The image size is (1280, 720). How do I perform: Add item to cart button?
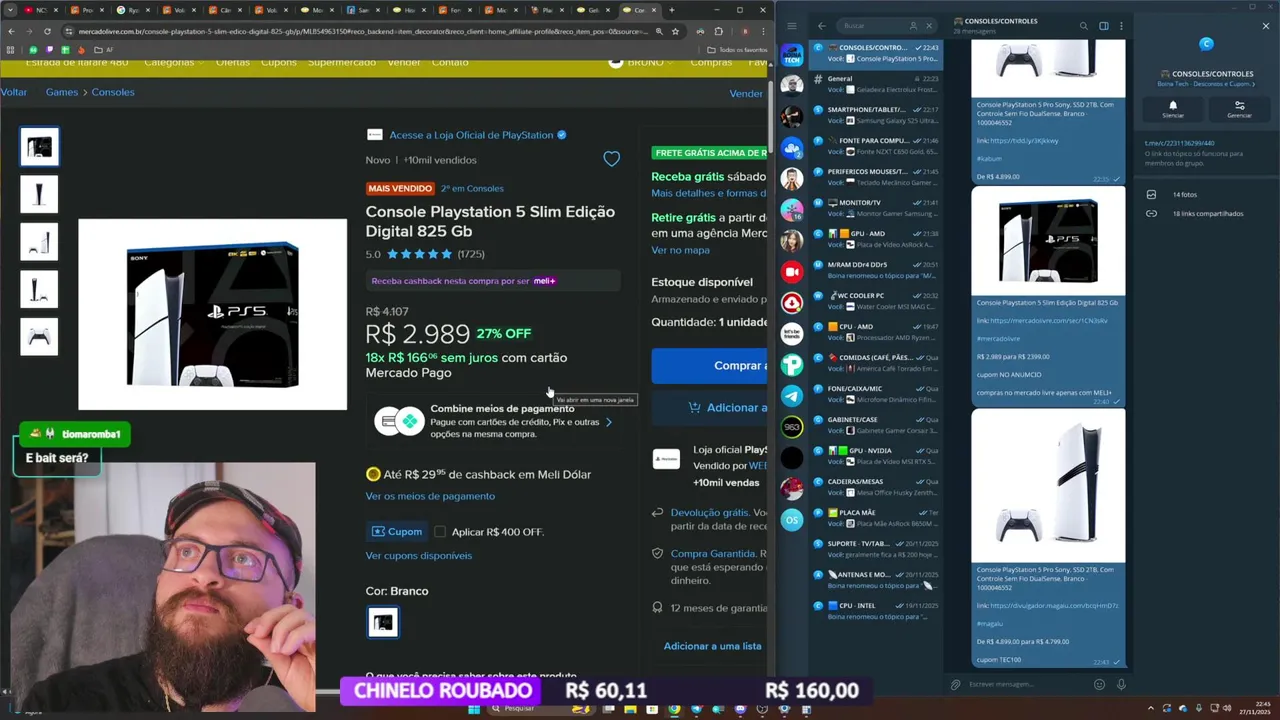coord(709,408)
